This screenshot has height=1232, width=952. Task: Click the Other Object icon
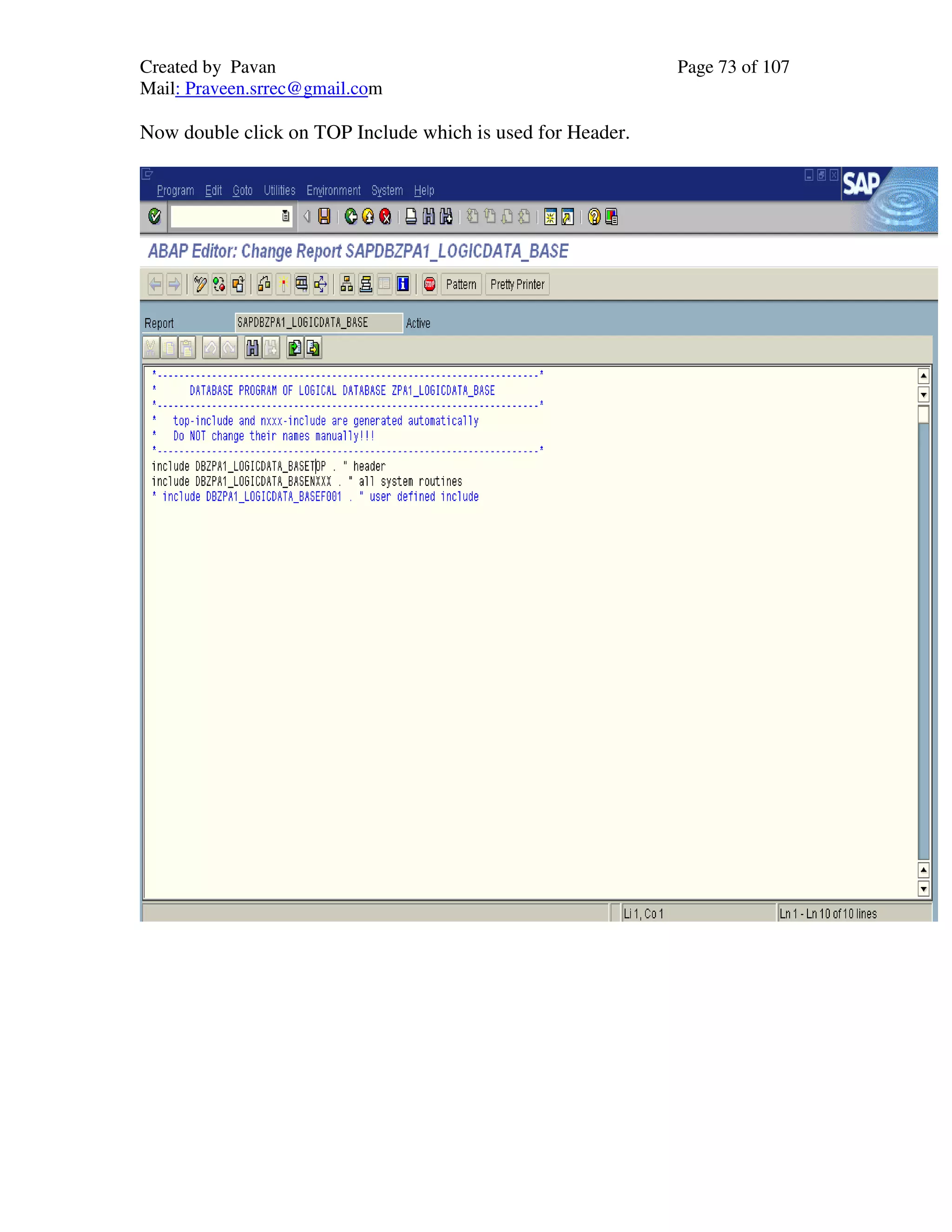pos(238,285)
